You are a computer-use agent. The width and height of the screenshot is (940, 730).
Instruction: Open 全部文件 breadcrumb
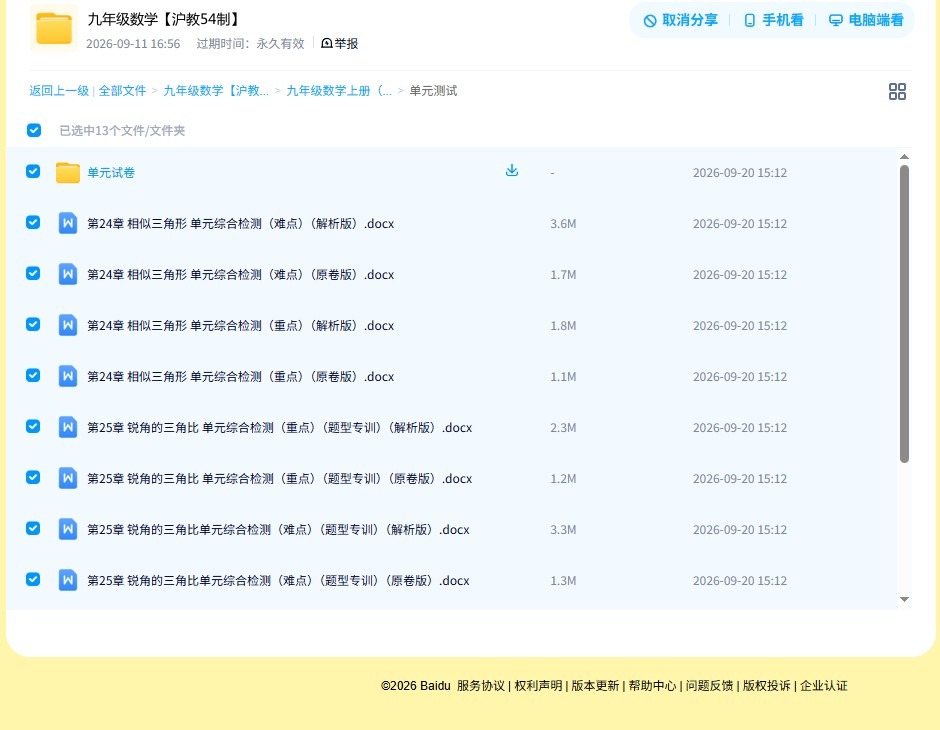pos(122,91)
